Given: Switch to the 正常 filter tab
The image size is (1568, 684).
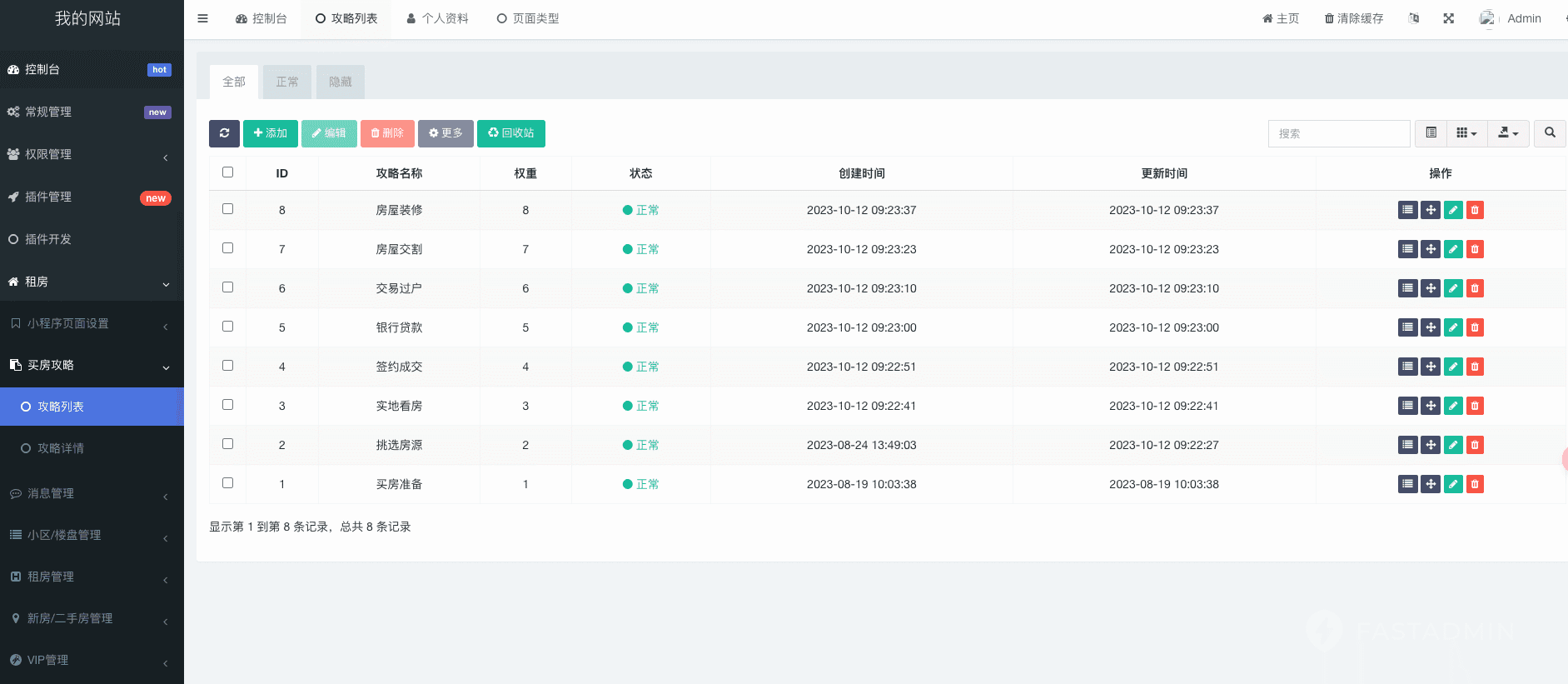Looking at the screenshot, I should pos(287,82).
